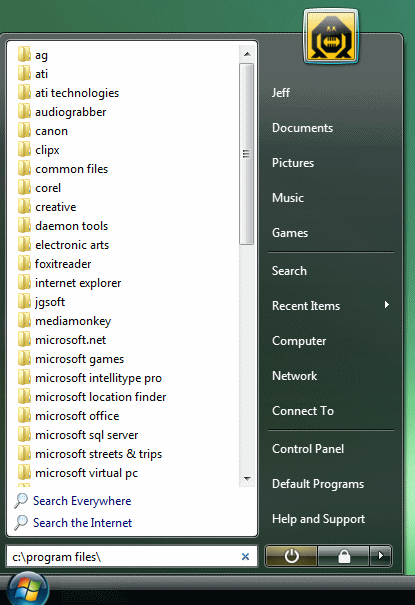Screen dimensions: 415x605
Task: Open Default Programs
Action: coord(318,484)
